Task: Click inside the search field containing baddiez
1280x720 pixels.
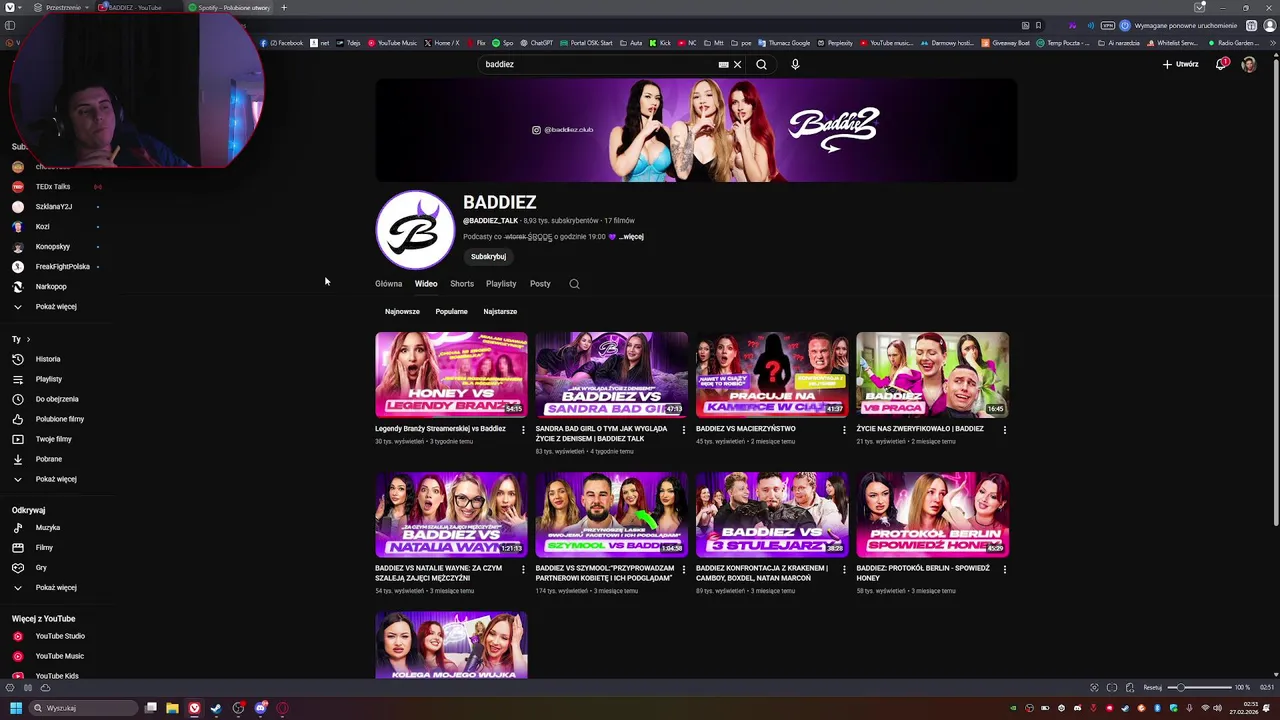Action: (598, 64)
